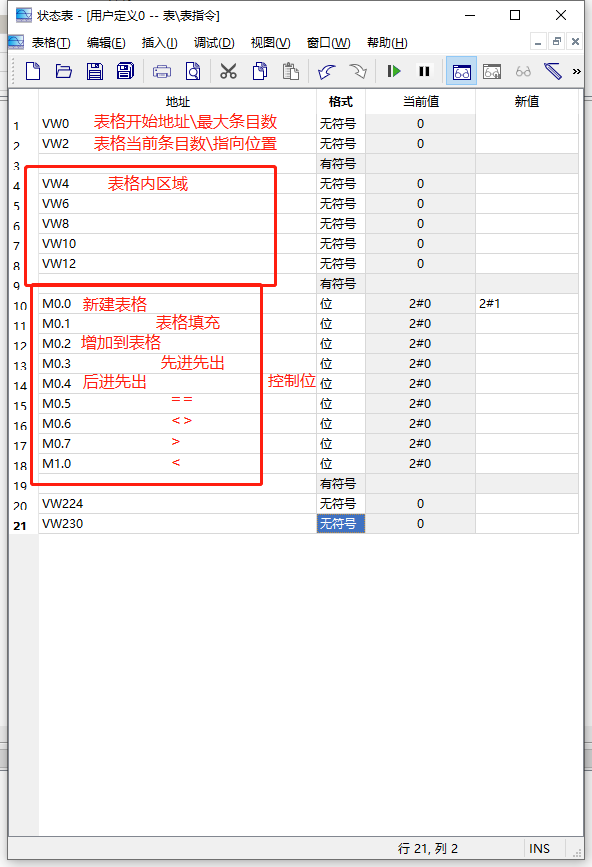Click the 当前值 column header
Screen dimensions: 592x867
coord(420,102)
